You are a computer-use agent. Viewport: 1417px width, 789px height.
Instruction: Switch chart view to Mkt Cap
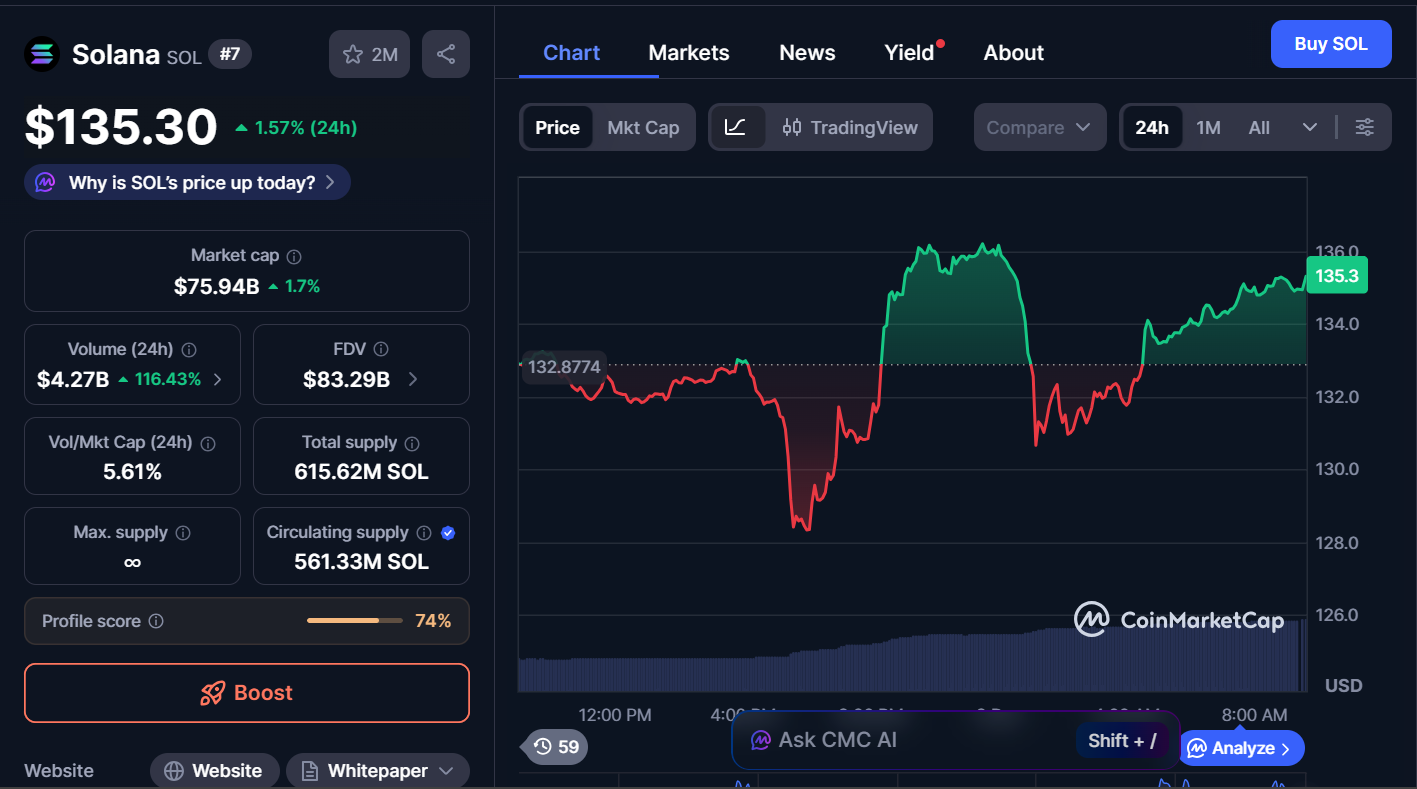coord(643,127)
